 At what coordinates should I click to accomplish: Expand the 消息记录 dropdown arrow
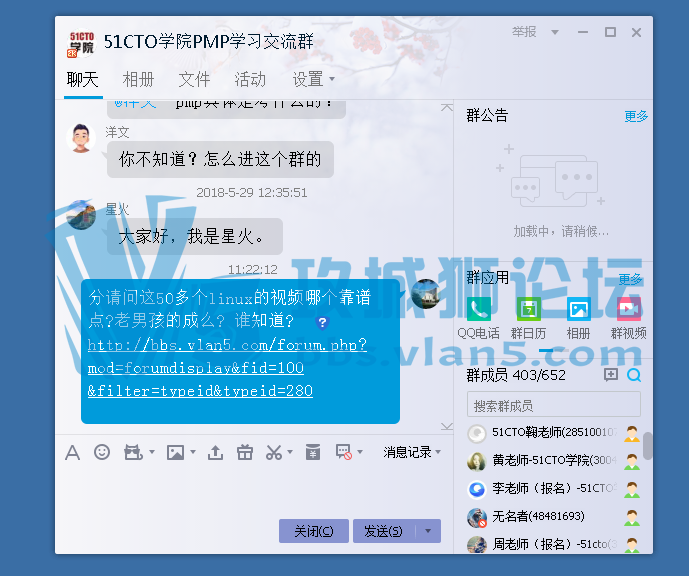point(438,452)
